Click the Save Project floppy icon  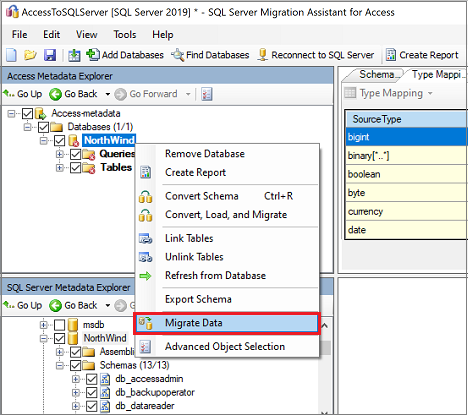[x=50, y=55]
